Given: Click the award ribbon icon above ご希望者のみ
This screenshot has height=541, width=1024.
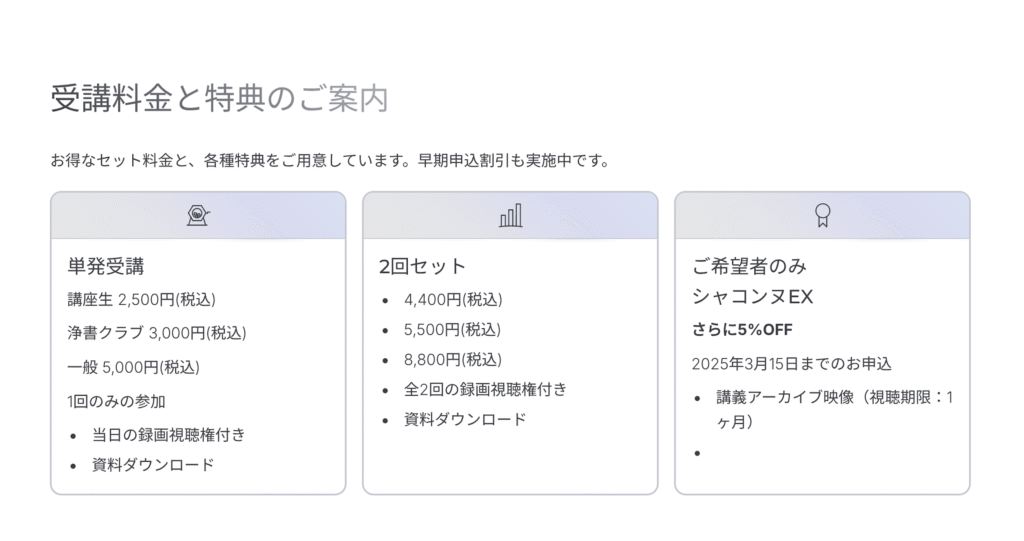Looking at the screenshot, I should click(822, 215).
